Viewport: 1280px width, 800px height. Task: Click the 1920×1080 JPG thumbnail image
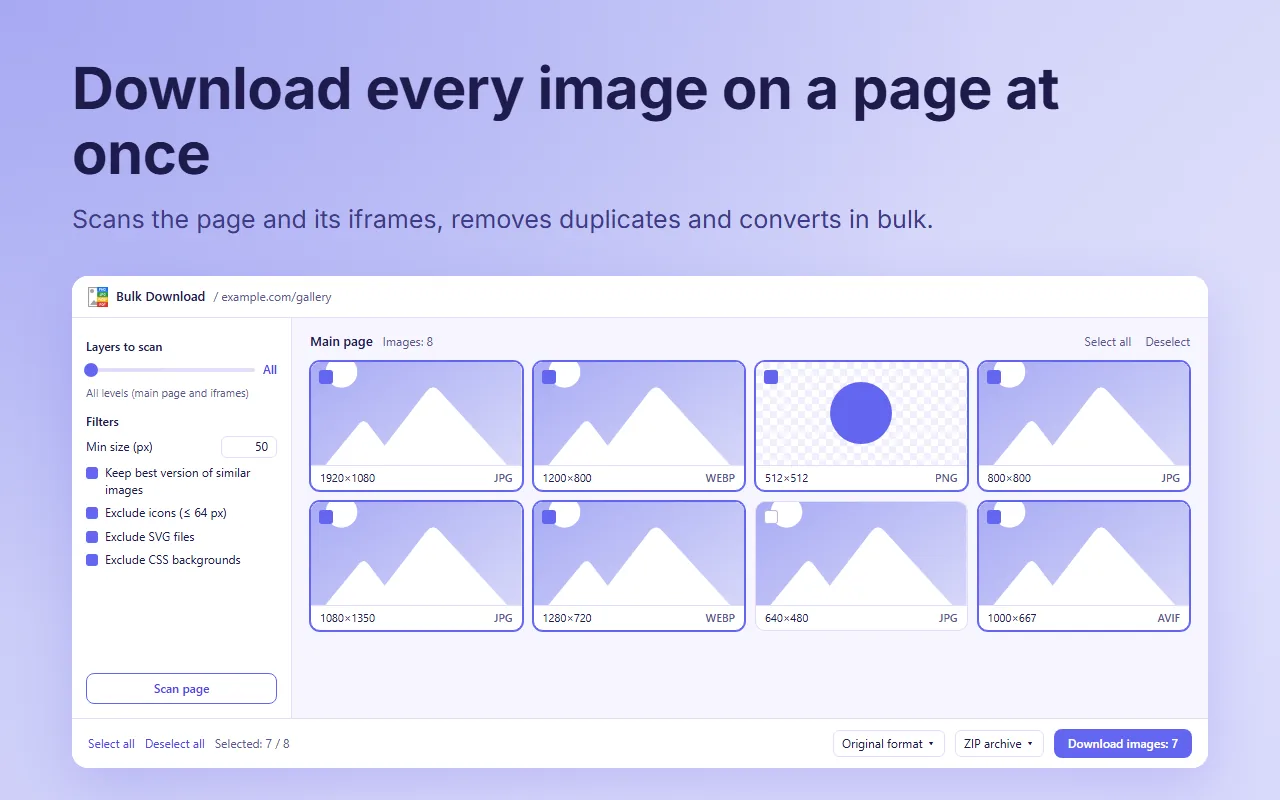pos(417,413)
